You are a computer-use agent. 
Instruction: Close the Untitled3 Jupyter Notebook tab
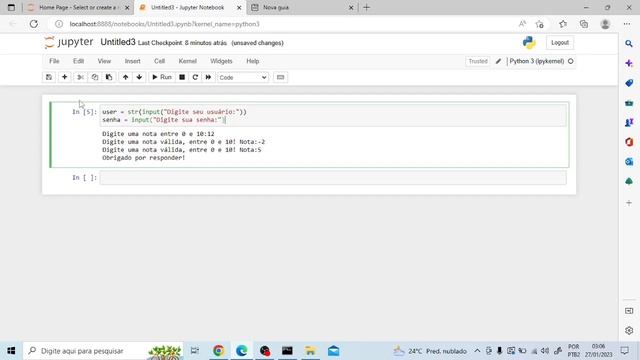(239, 7)
